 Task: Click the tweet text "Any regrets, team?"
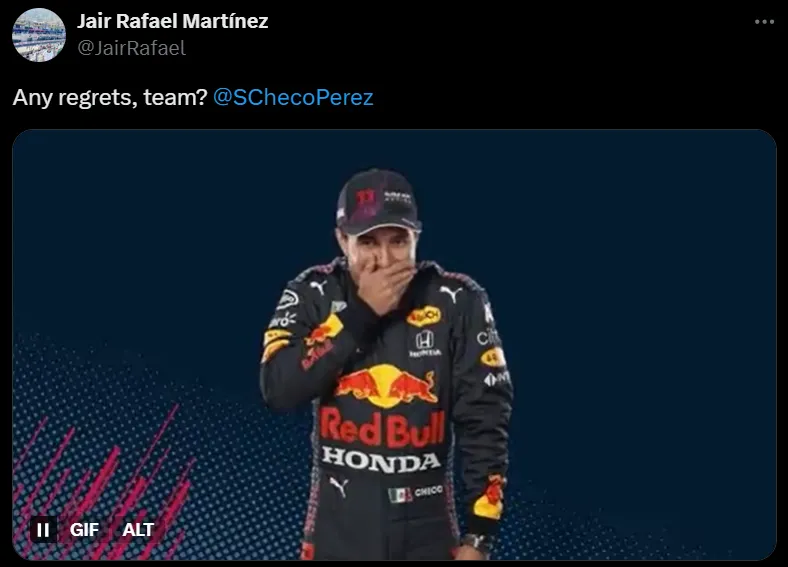tap(110, 98)
